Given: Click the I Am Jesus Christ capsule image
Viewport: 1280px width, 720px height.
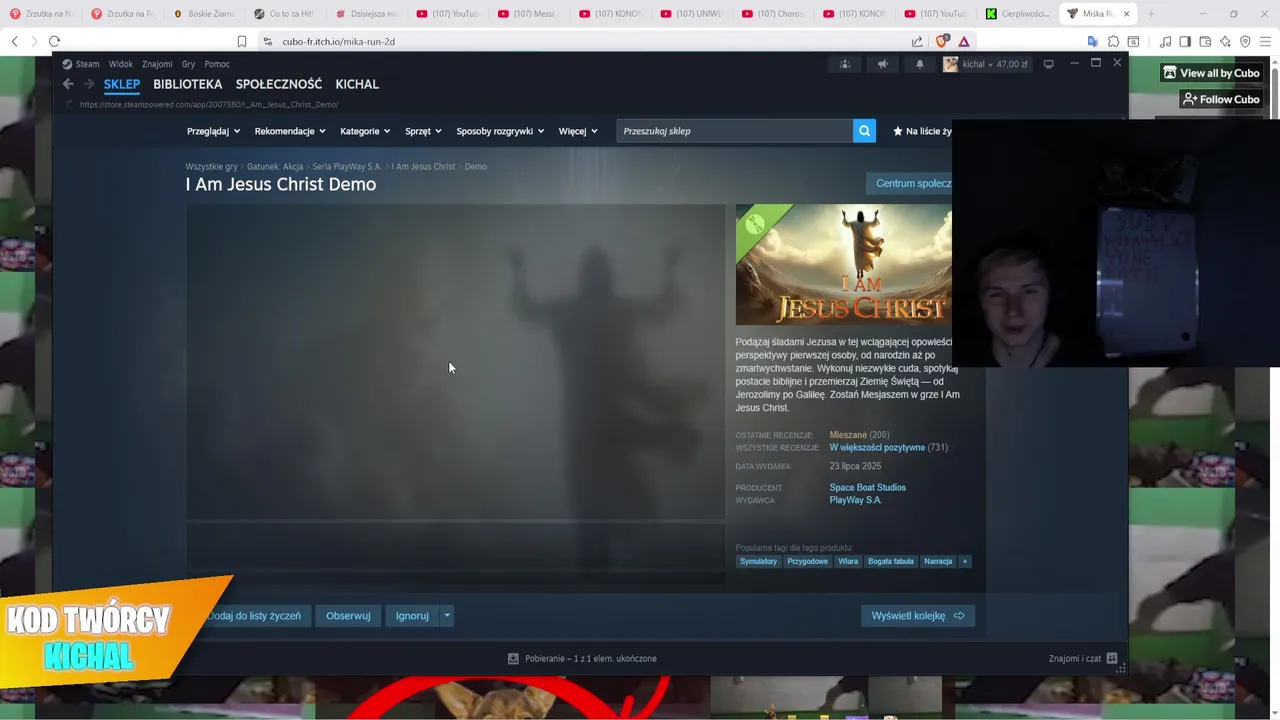Looking at the screenshot, I should (x=843, y=265).
